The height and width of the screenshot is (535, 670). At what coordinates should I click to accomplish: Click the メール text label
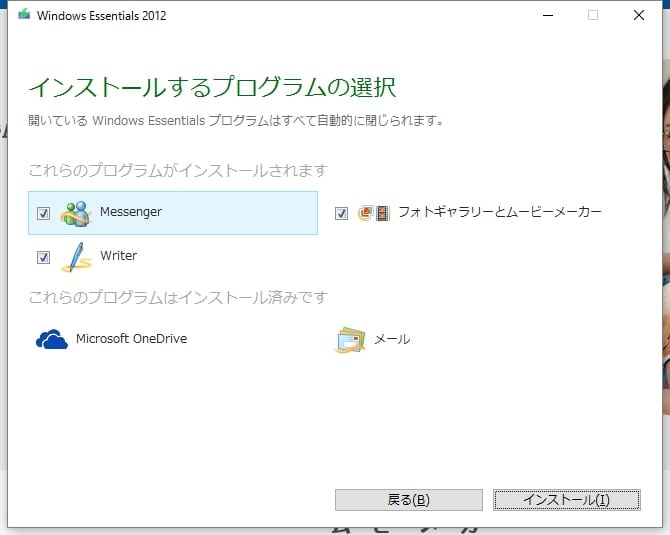point(391,339)
